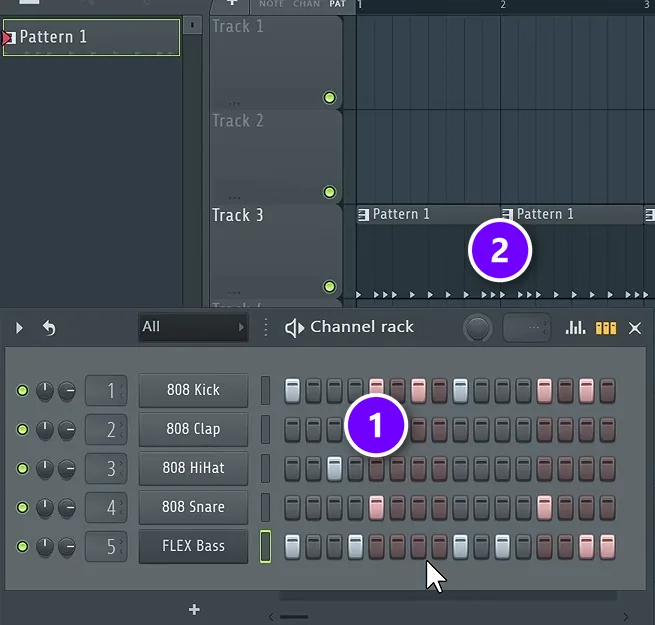Image resolution: width=655 pixels, height=625 pixels.
Task: Set mixer track number for FLEX Bass
Action: 106,546
